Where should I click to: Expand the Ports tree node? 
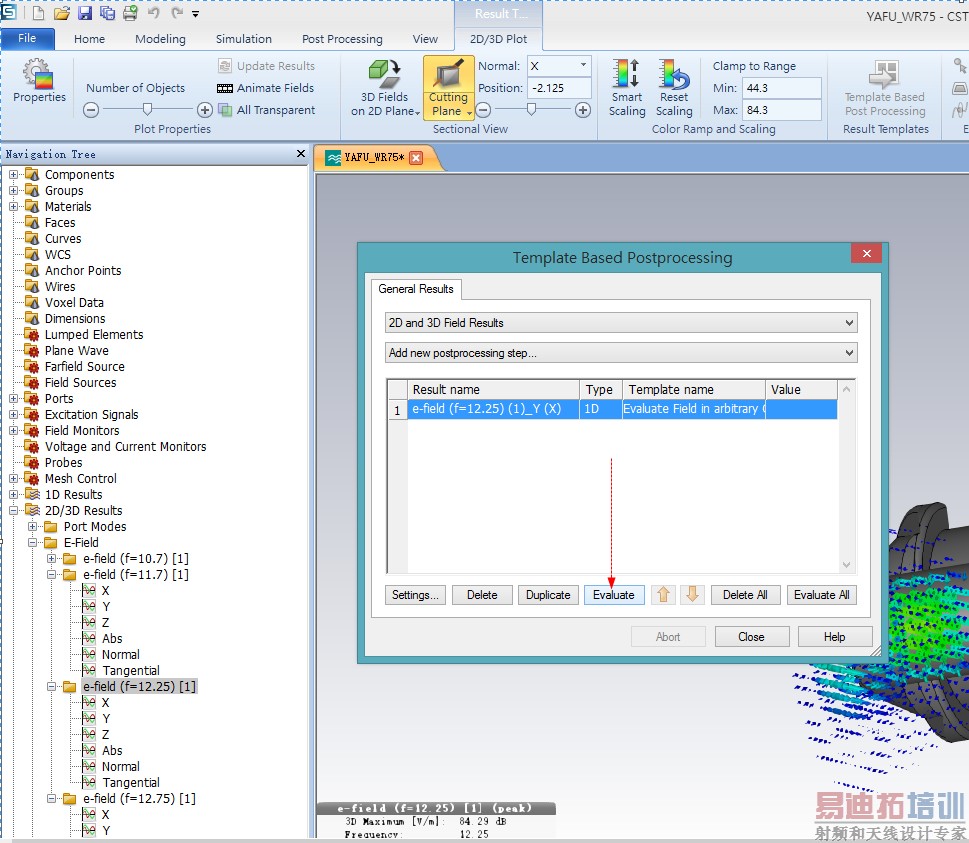pos(14,399)
